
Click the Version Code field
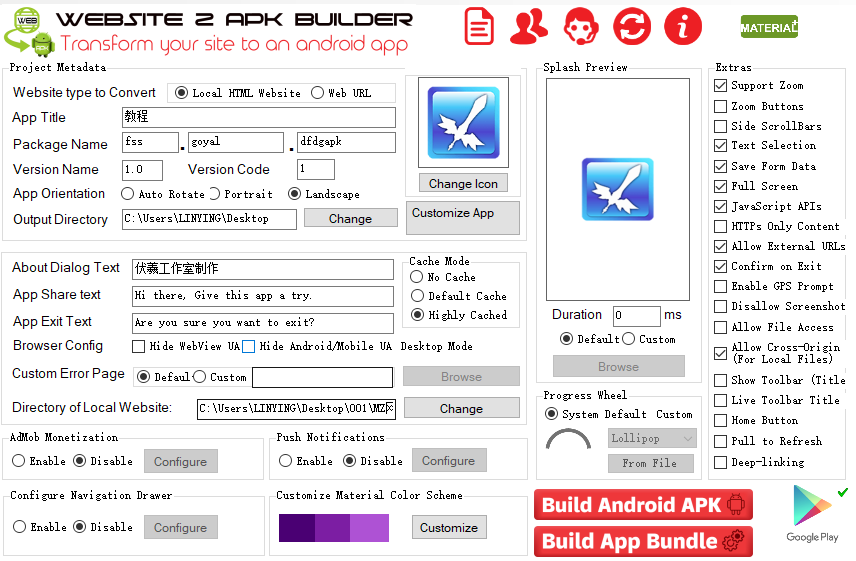pyautogui.click(x=316, y=169)
